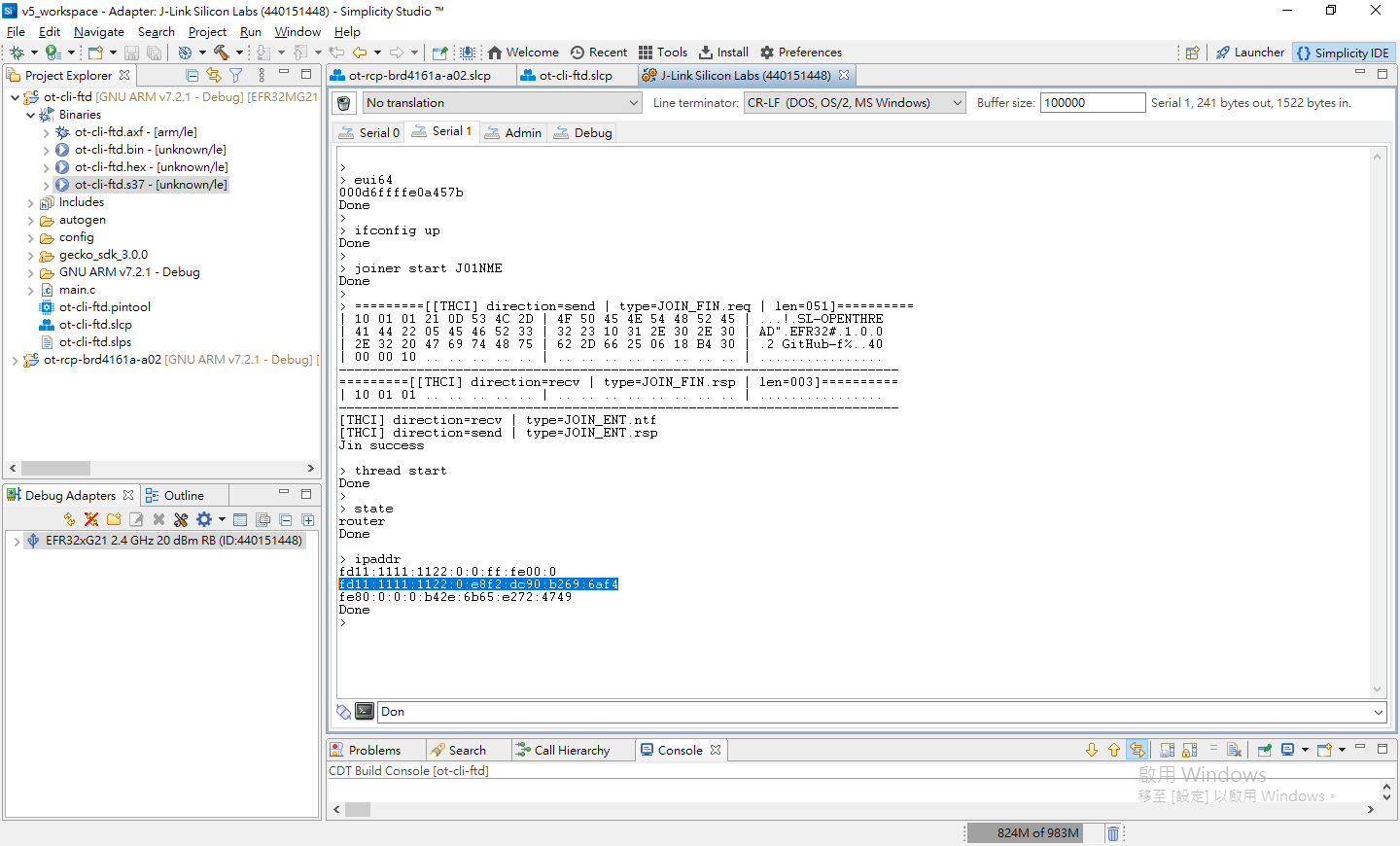Refresh the list in Debug Adapters panel
Viewport: 1400px width, 846px height.
point(70,518)
